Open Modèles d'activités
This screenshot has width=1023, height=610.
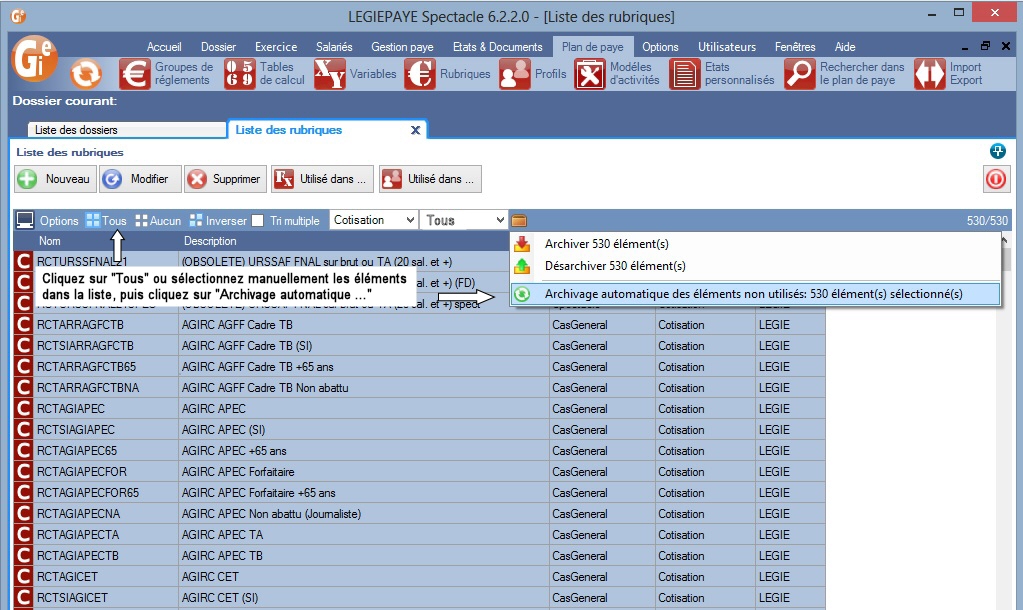coord(590,74)
